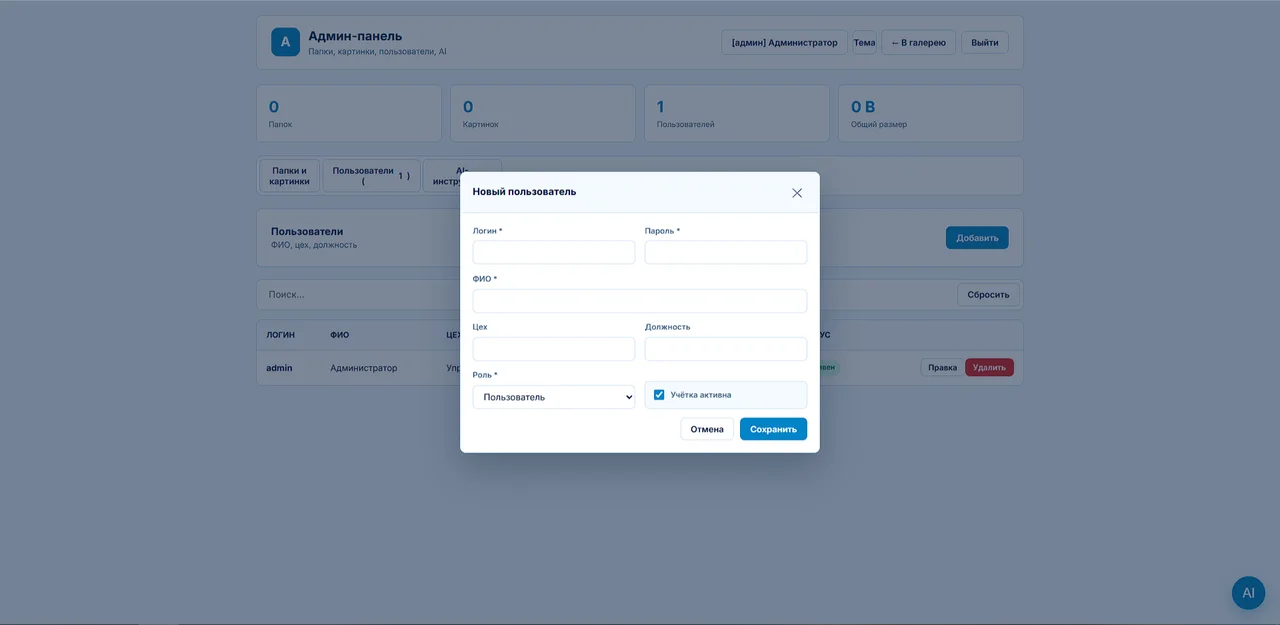Switch to the Папки и картинки tab
Screen dimensions: 1280x625
point(289,176)
